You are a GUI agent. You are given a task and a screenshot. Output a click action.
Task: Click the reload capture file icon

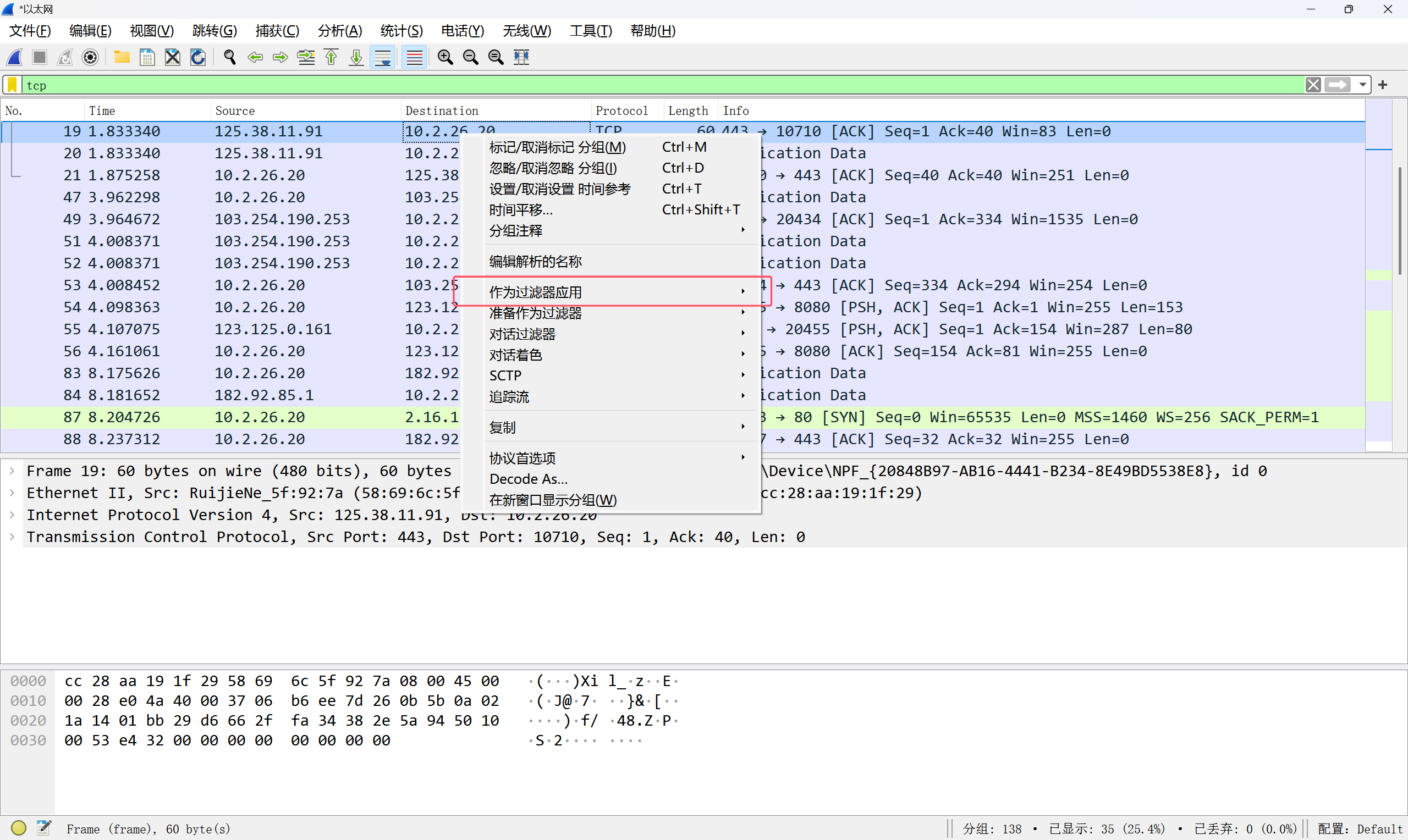[197, 57]
